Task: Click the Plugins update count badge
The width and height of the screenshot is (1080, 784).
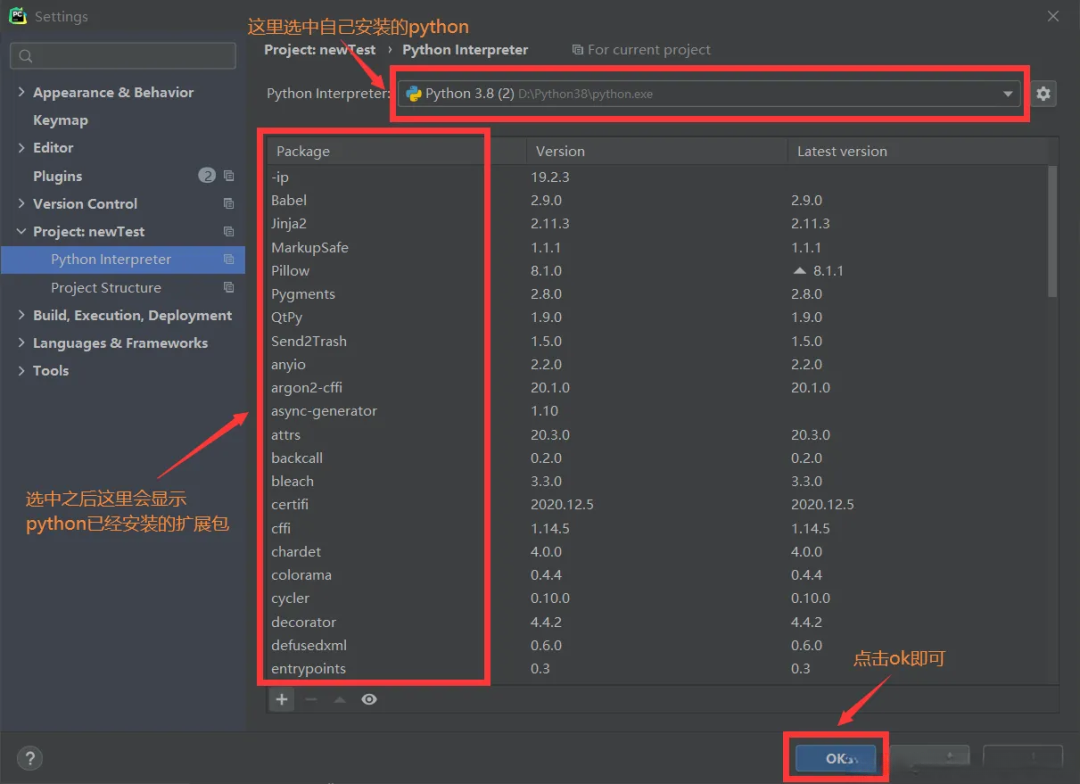Action: tap(207, 176)
